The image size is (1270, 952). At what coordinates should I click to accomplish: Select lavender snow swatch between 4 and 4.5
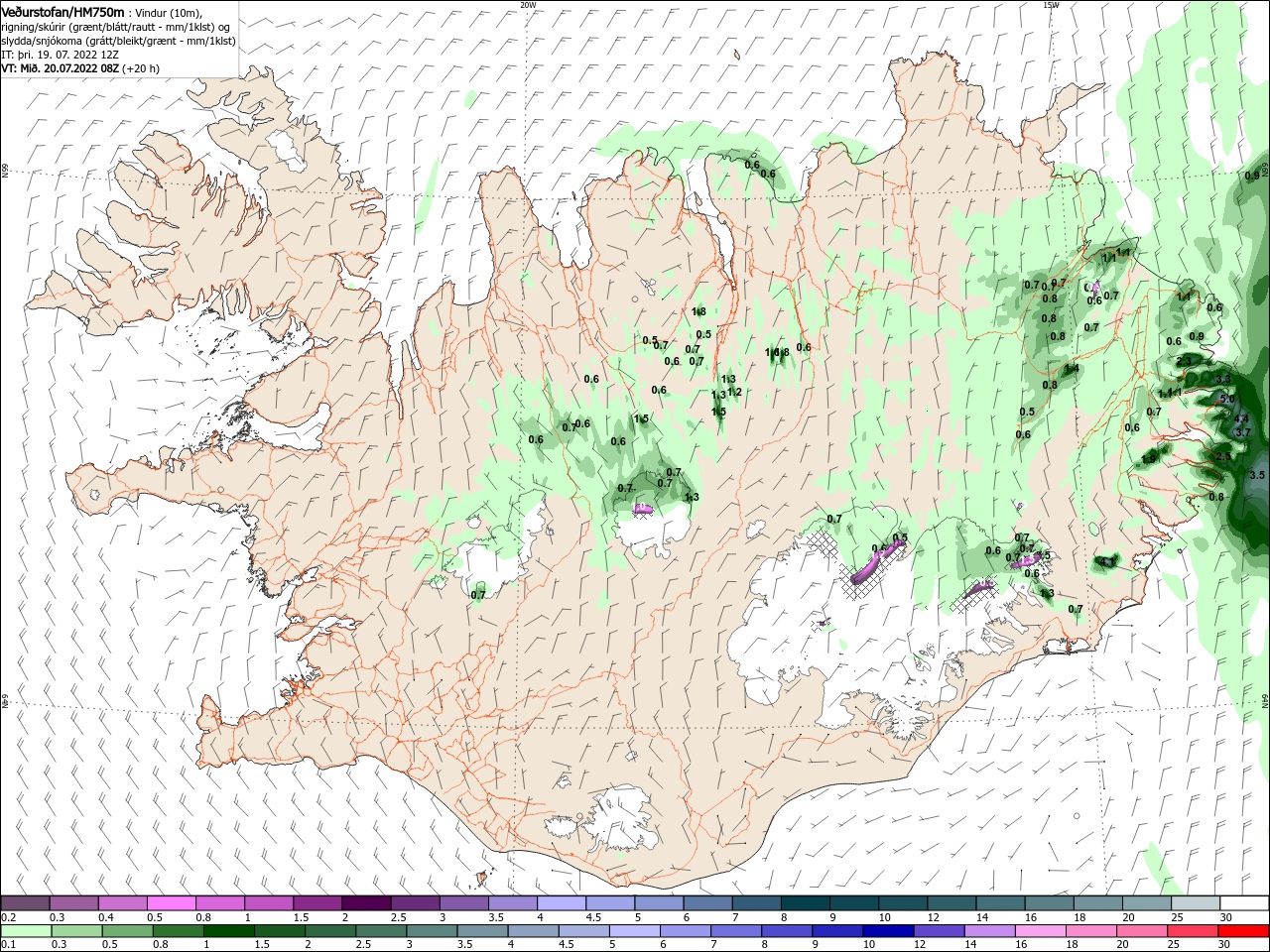560,903
